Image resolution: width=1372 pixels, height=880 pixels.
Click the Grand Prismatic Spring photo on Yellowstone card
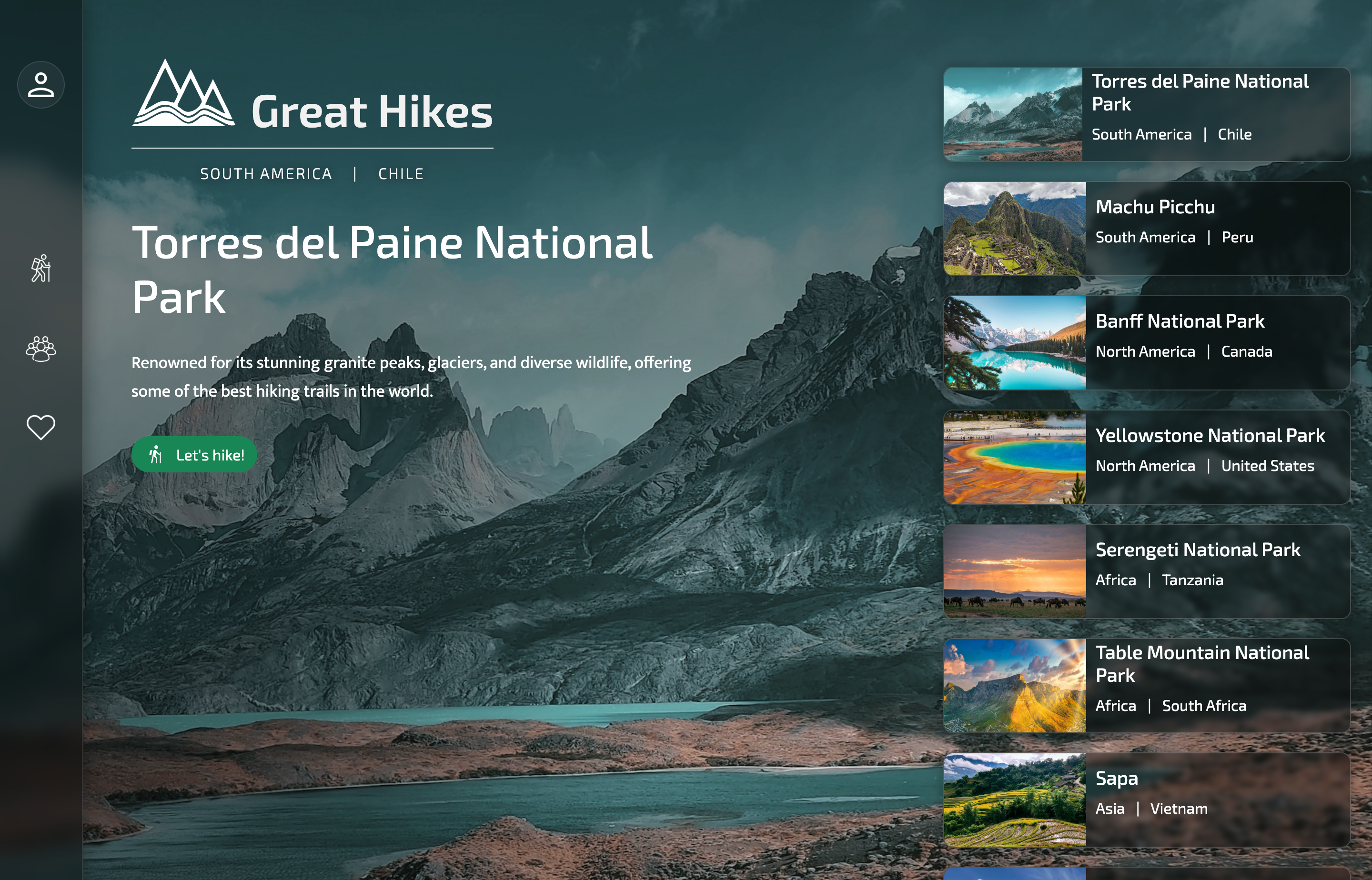[1014, 457]
